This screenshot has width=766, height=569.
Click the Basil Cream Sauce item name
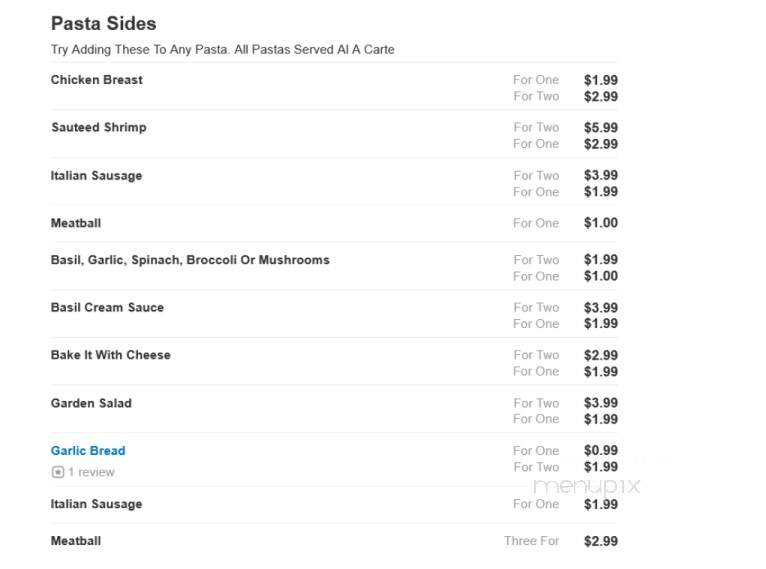pyautogui.click(x=107, y=308)
